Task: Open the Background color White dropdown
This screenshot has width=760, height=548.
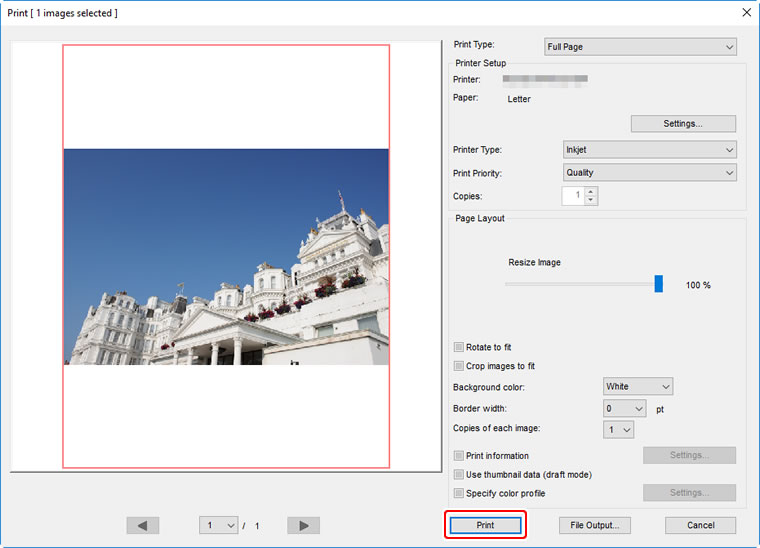Action: click(638, 387)
